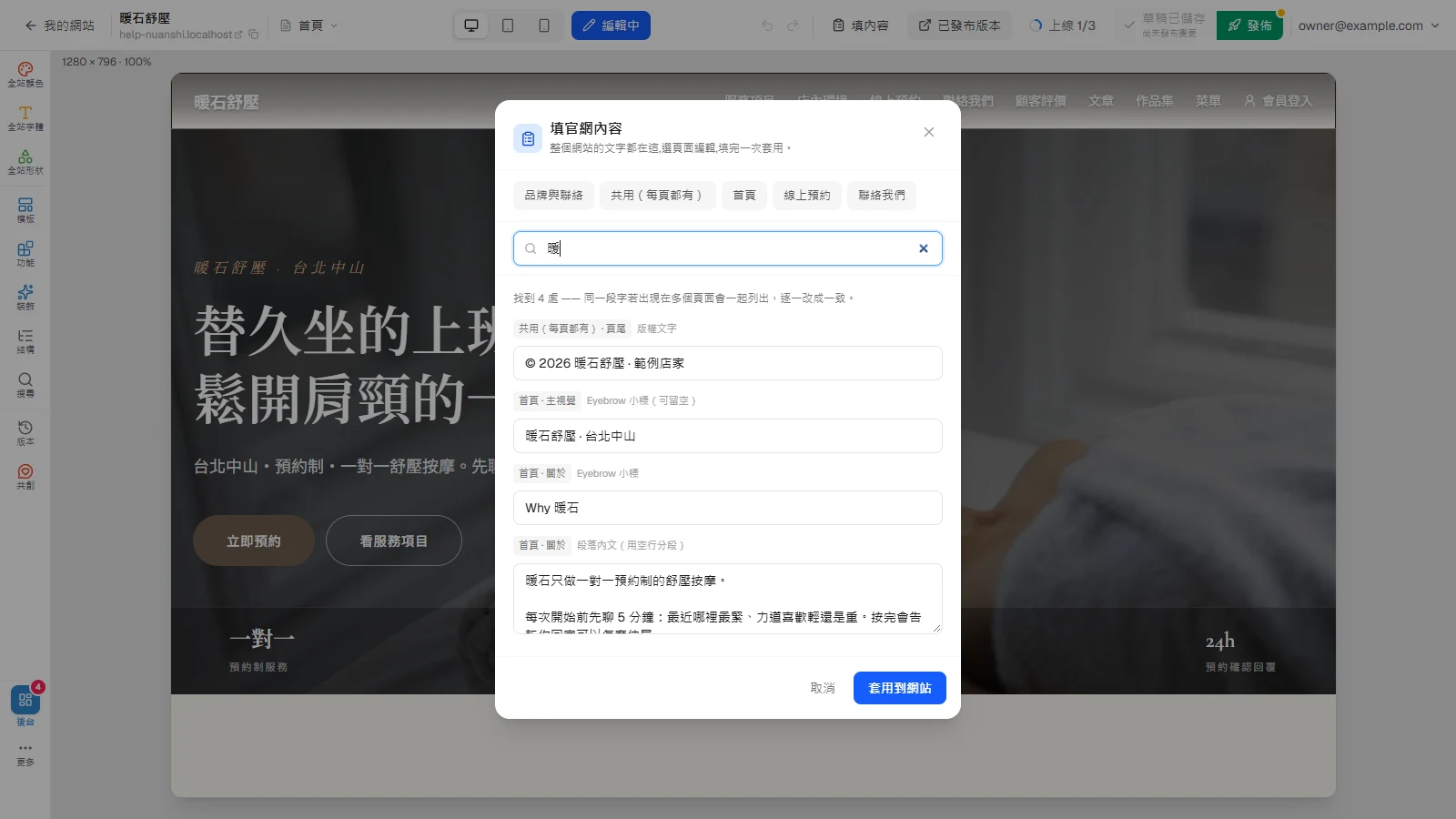Open the 更多 more options icon

[x=25, y=754]
